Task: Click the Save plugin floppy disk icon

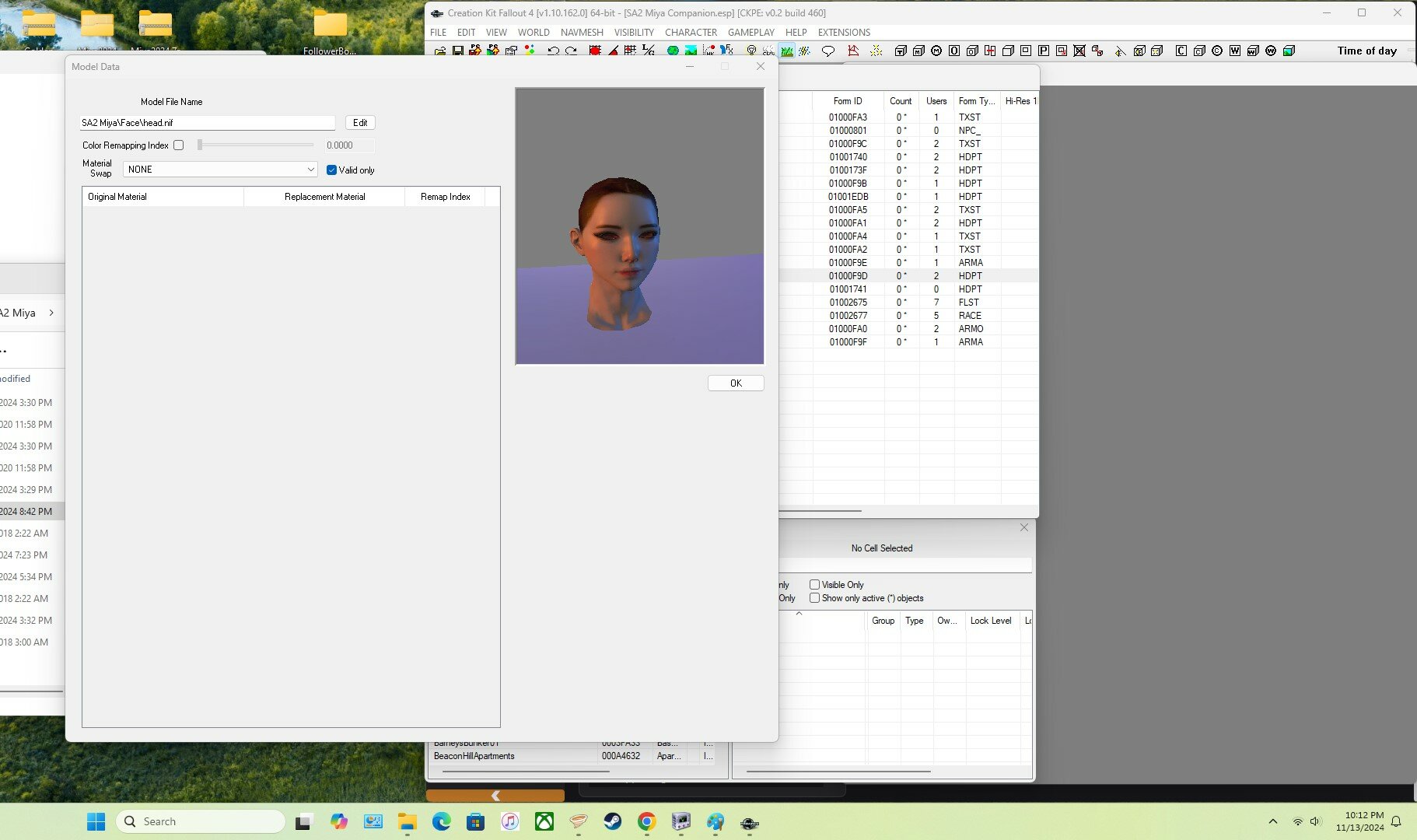Action: [457, 51]
